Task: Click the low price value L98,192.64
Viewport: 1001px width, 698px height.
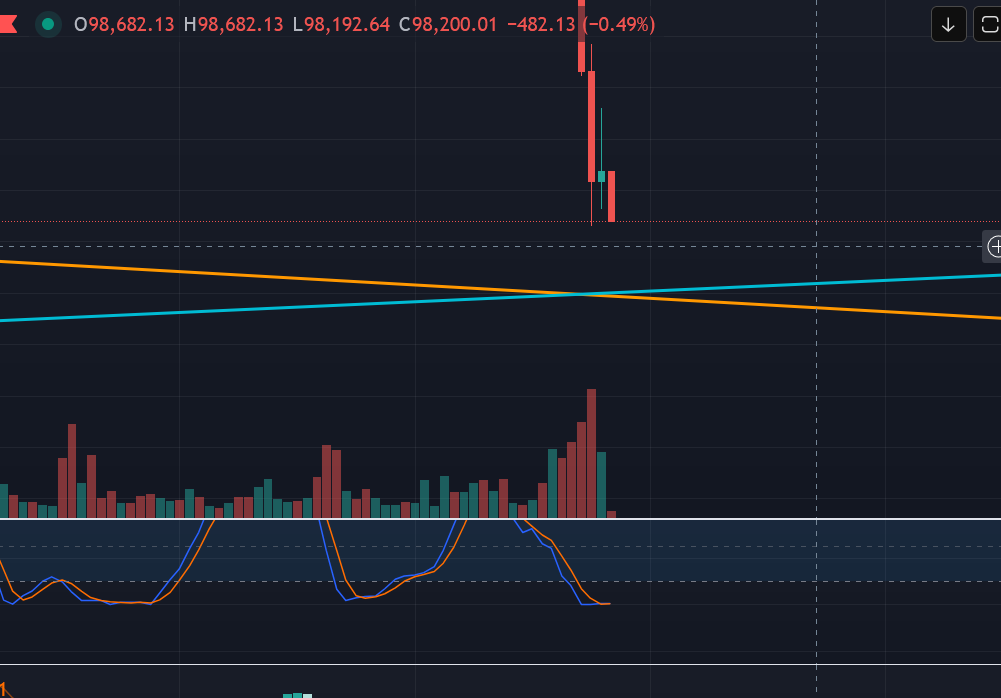Action: click(x=341, y=24)
